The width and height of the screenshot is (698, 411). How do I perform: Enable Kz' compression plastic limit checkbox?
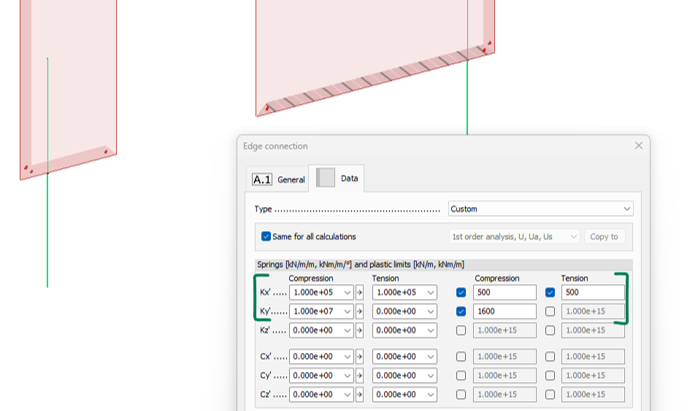coord(461,330)
